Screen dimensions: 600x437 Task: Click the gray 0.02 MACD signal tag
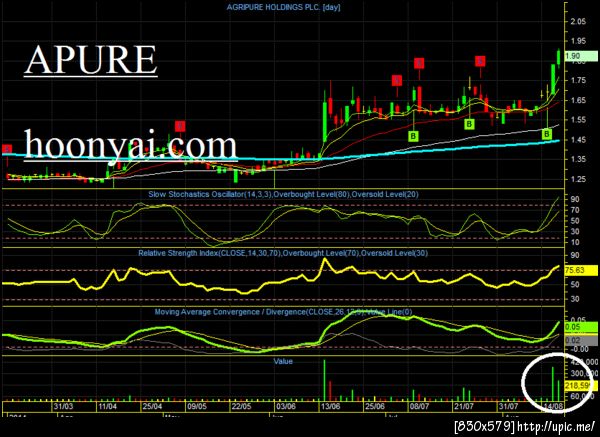[581, 340]
